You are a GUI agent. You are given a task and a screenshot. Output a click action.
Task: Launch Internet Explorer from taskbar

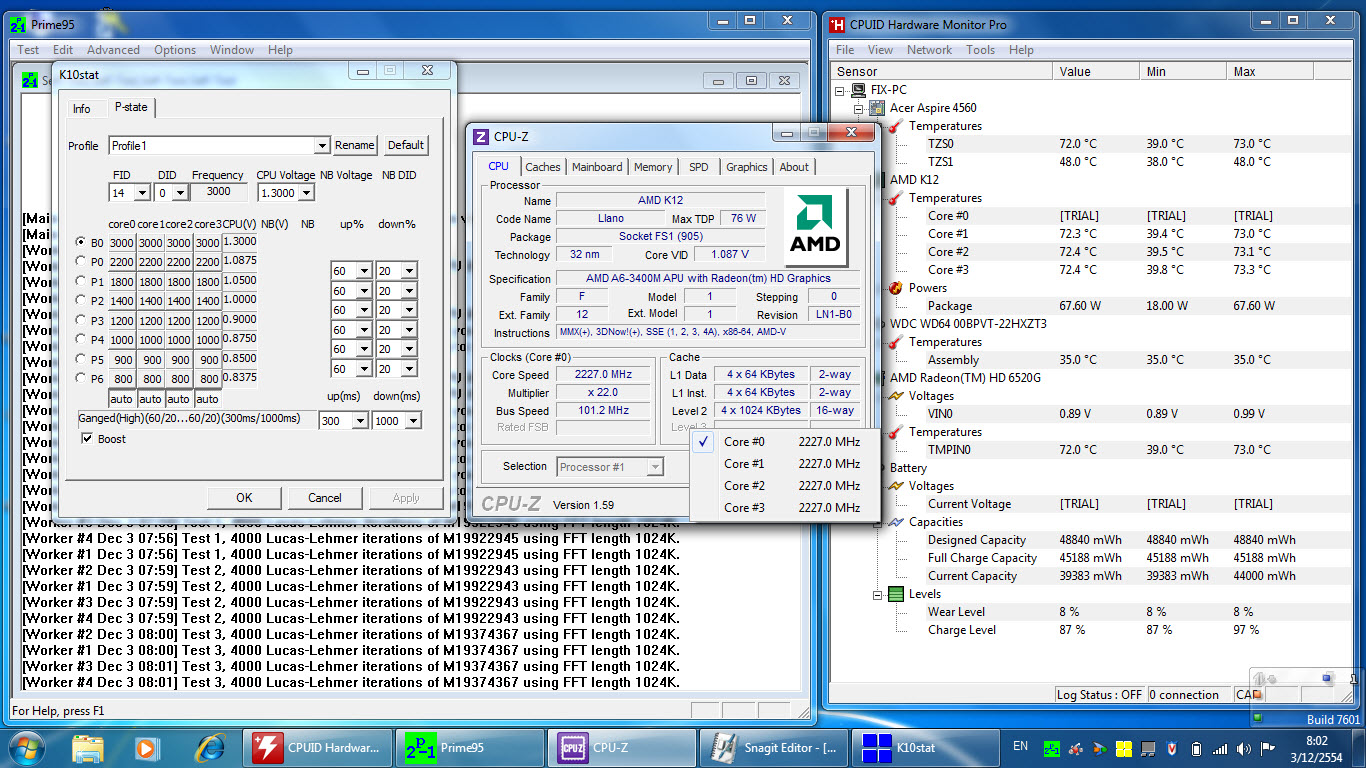[x=210, y=747]
